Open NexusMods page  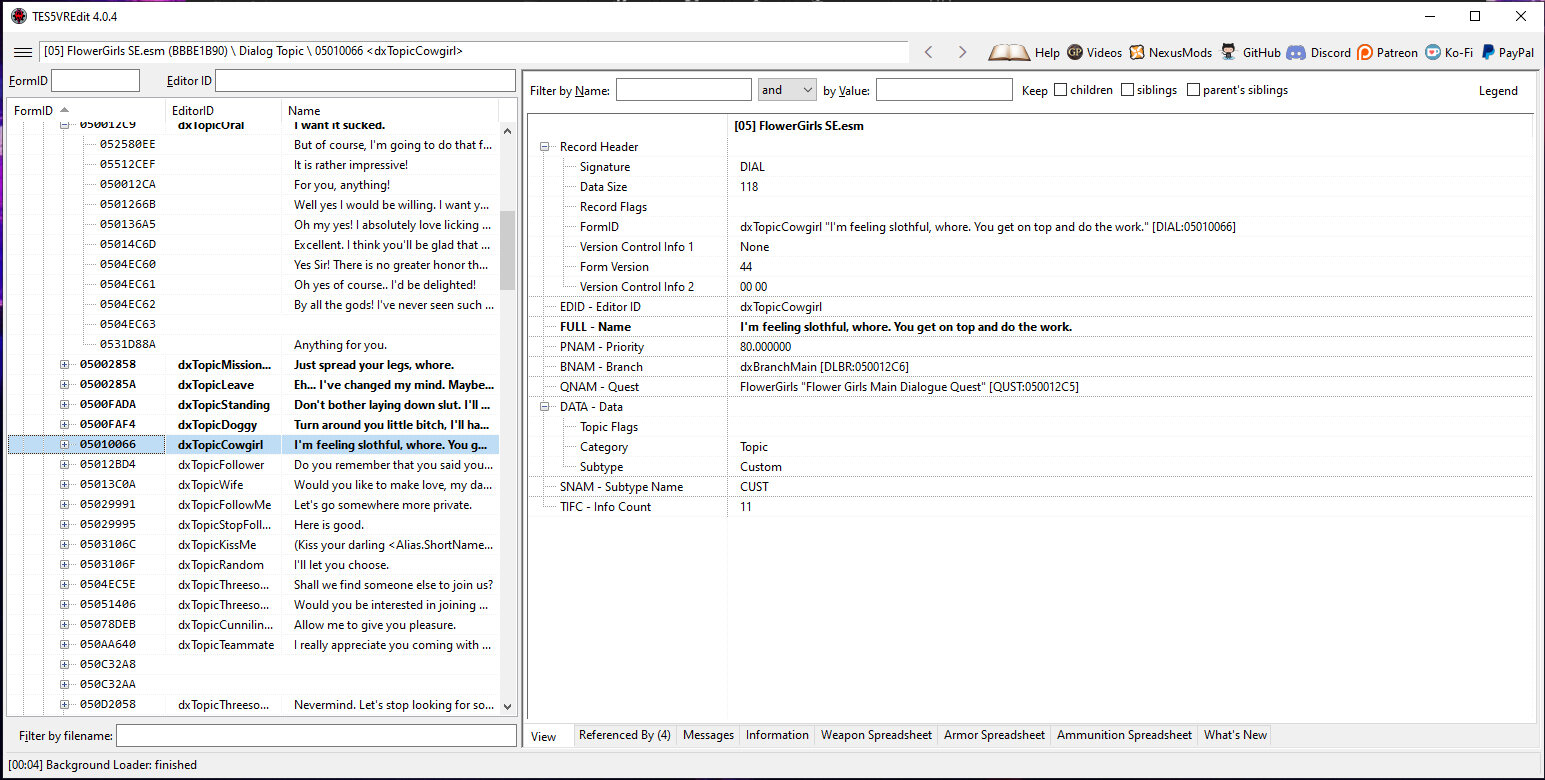tap(1170, 52)
